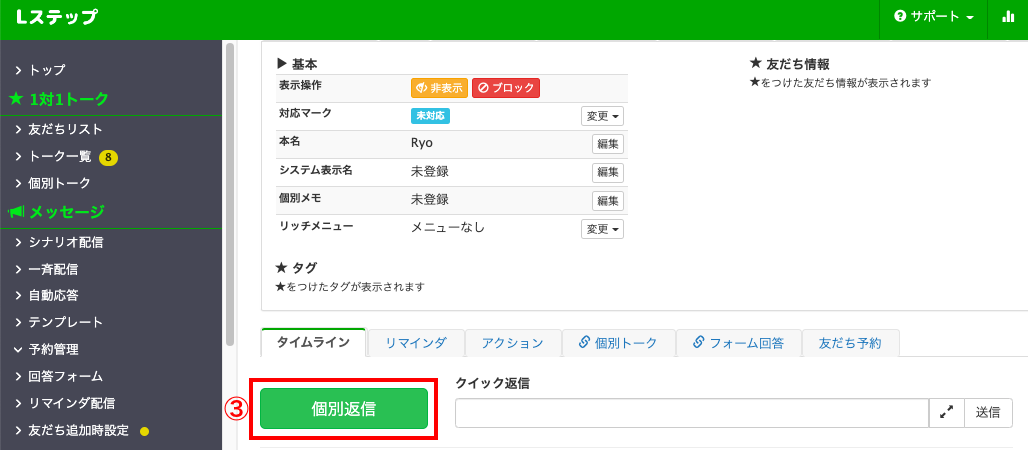Click the クイック返信 text input field
Viewport: 1028px width, 450px height.
click(691, 412)
